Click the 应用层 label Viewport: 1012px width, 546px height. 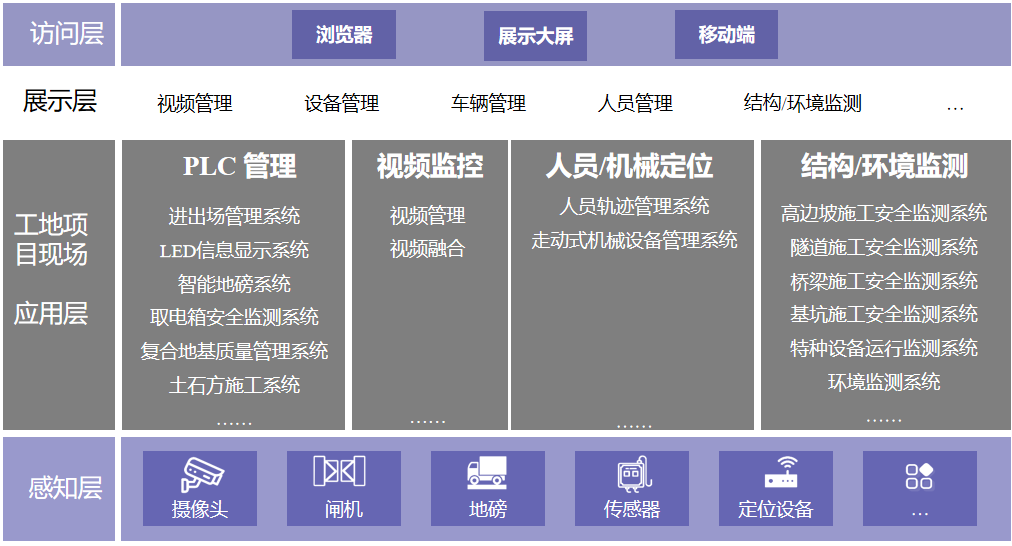(x=51, y=314)
